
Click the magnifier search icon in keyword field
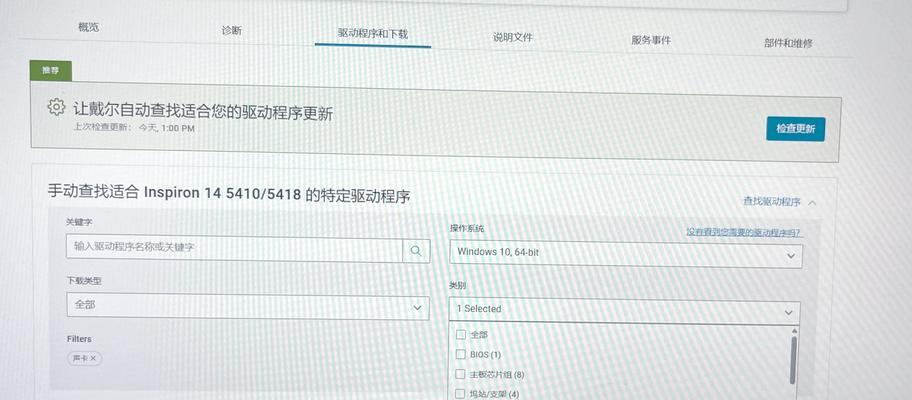pos(416,251)
